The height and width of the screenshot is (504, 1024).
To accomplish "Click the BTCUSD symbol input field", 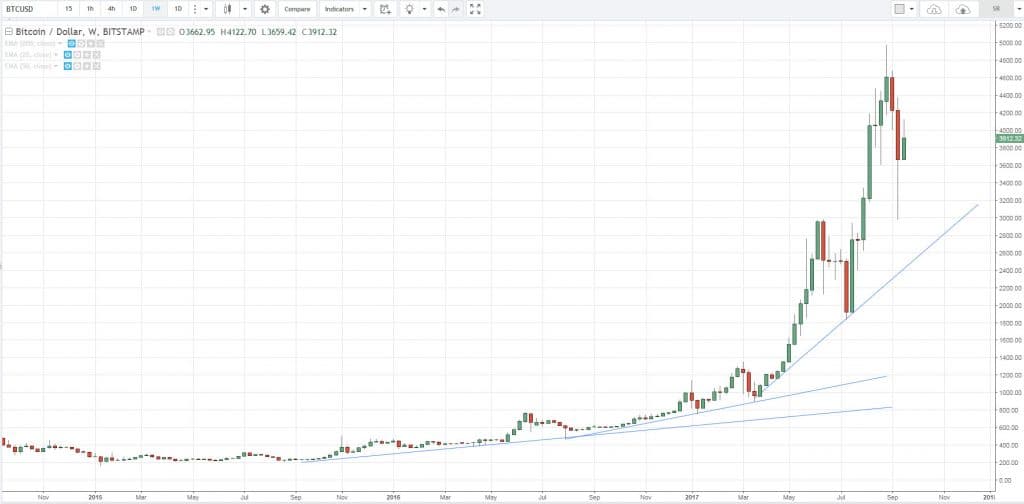I will pos(28,9).
